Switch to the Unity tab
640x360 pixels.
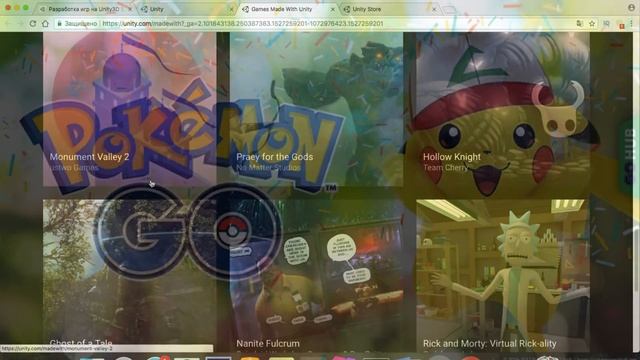point(186,9)
